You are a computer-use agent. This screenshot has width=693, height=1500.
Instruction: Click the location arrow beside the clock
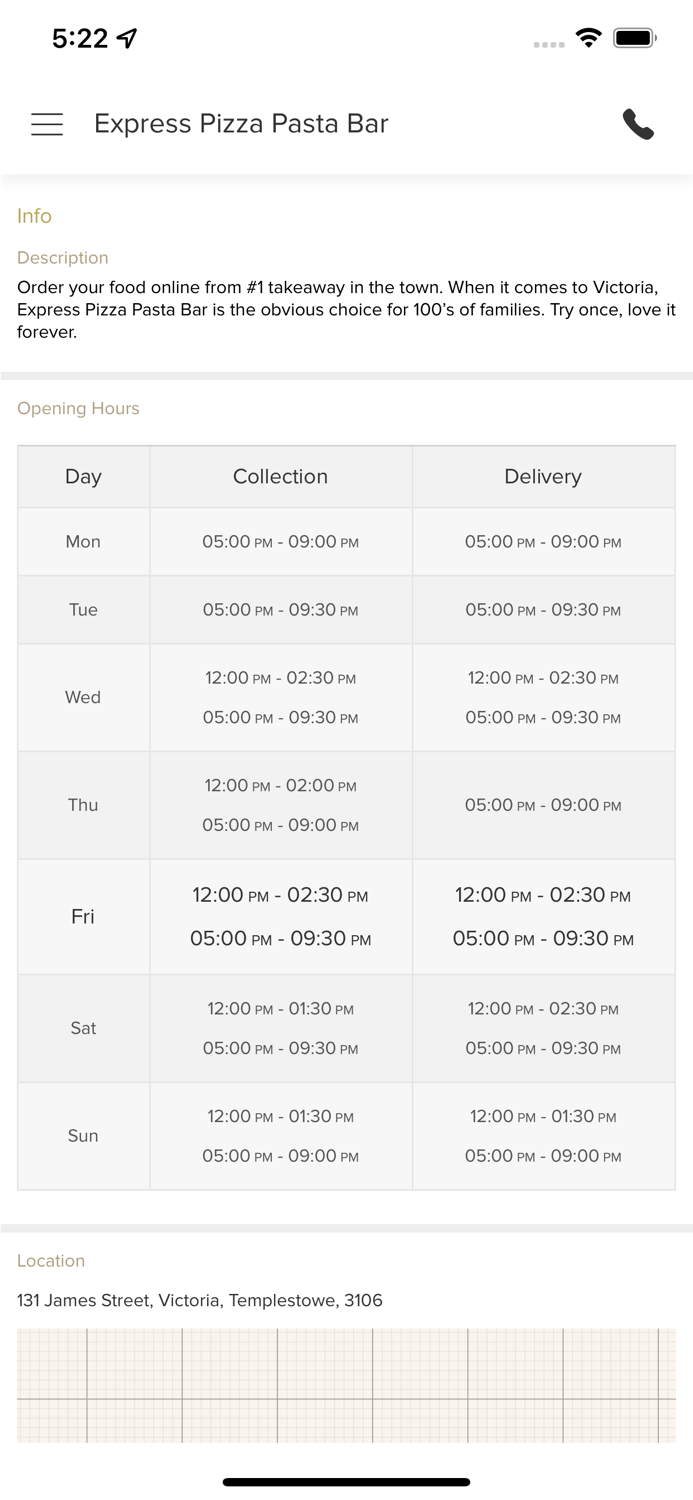pos(127,39)
